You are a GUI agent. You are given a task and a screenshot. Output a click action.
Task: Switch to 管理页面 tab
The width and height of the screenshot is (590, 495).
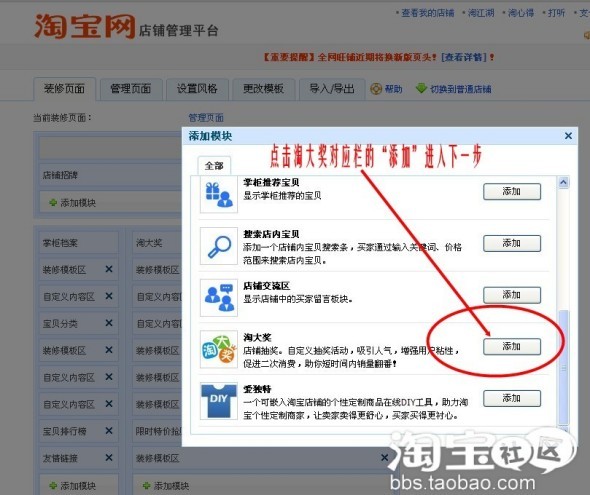click(x=131, y=89)
